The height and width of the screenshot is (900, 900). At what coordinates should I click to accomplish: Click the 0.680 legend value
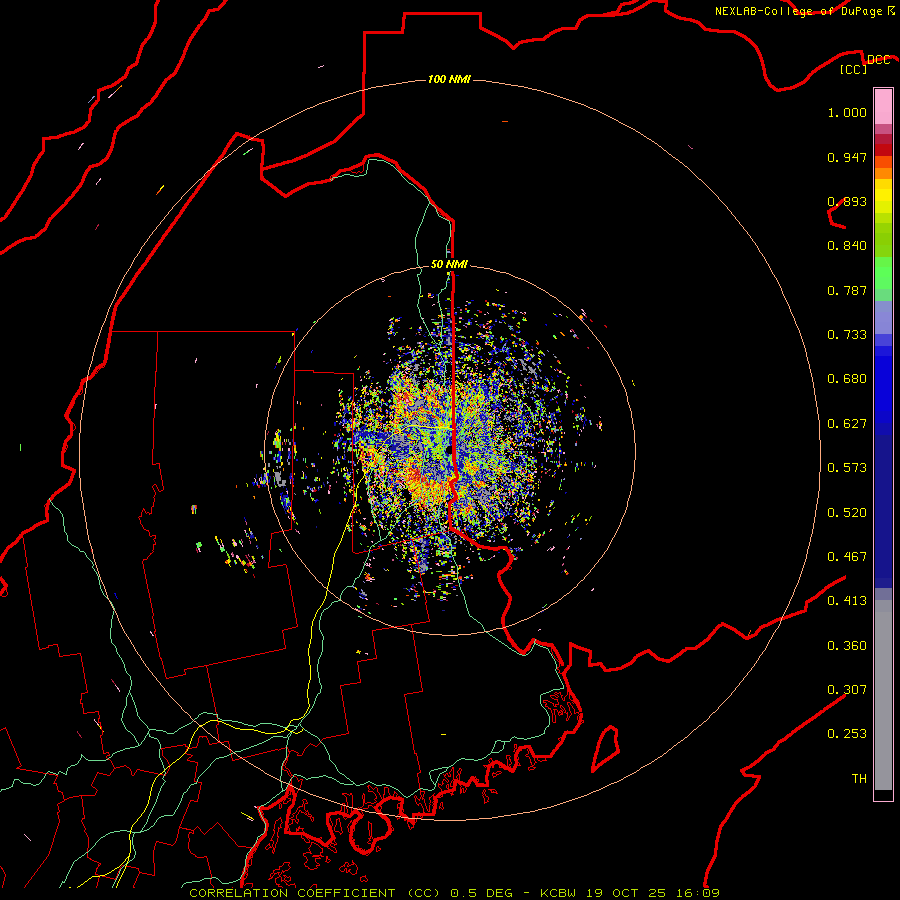(847, 379)
